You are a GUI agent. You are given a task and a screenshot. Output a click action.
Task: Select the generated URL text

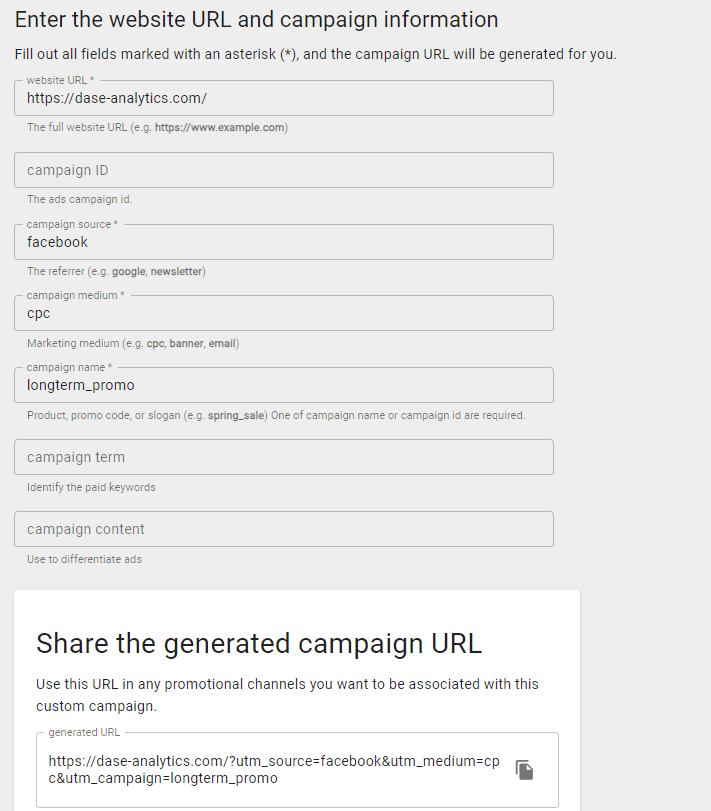[x=274, y=770]
